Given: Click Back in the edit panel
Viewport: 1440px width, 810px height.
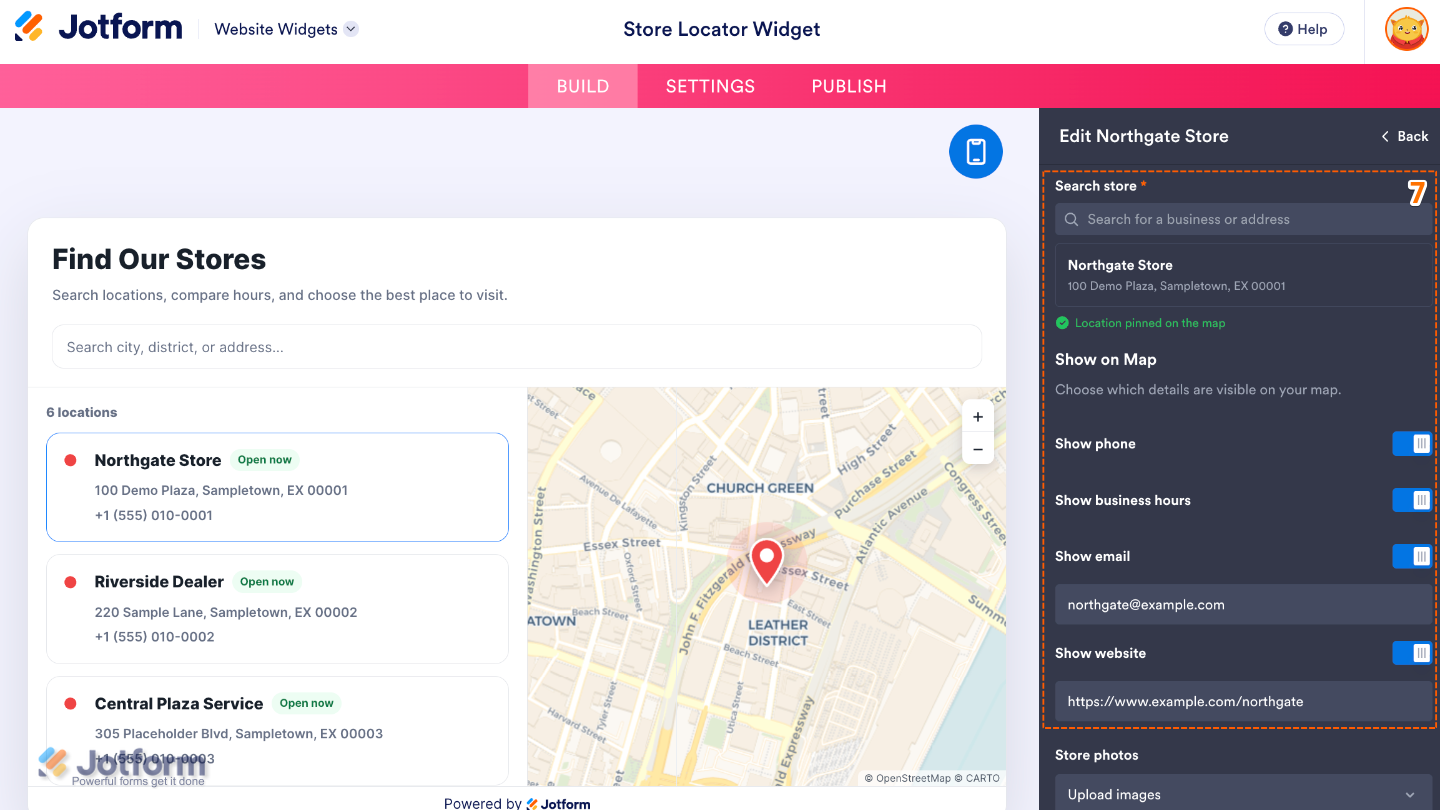Looking at the screenshot, I should coord(1405,136).
